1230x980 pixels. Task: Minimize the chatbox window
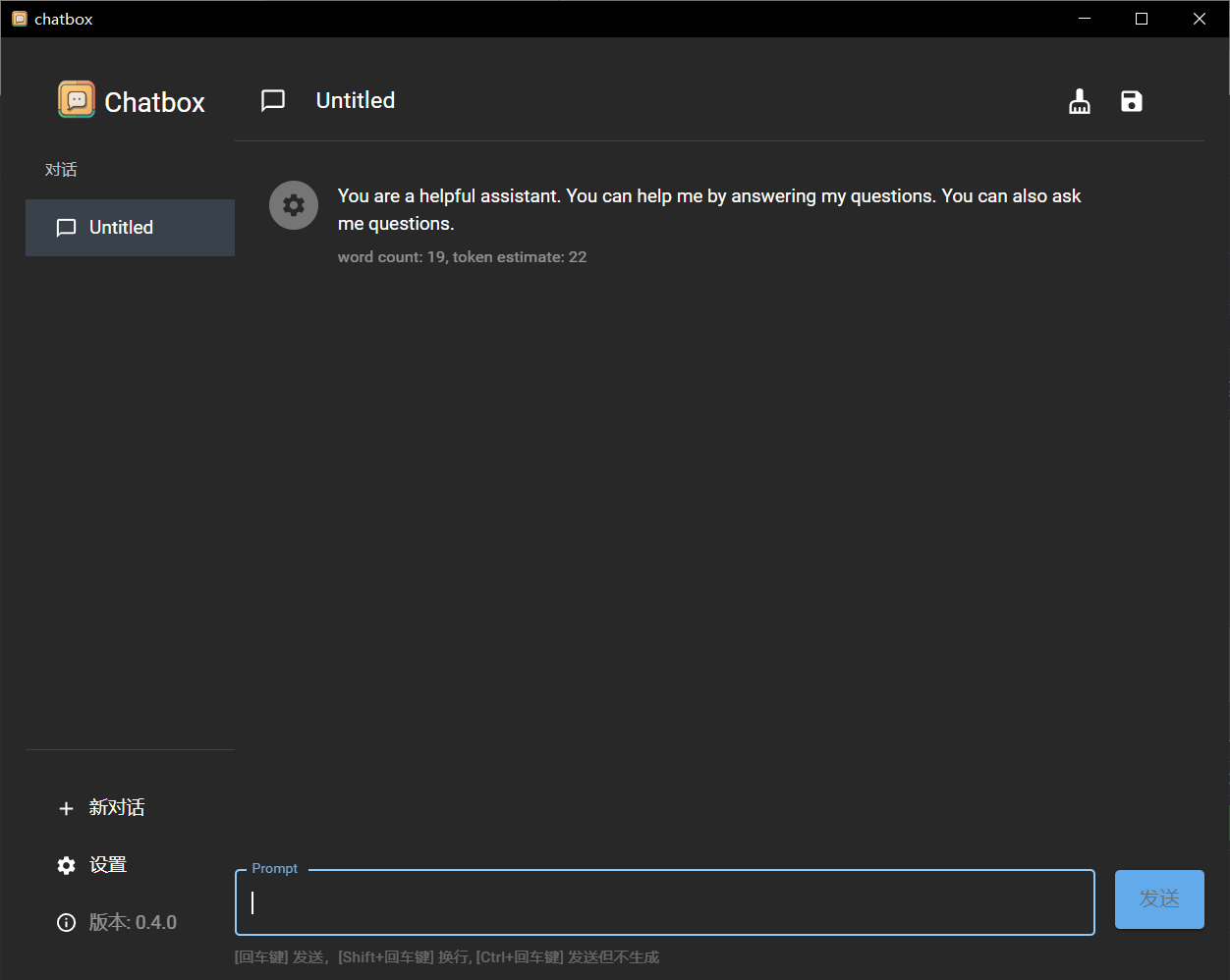tap(1085, 19)
